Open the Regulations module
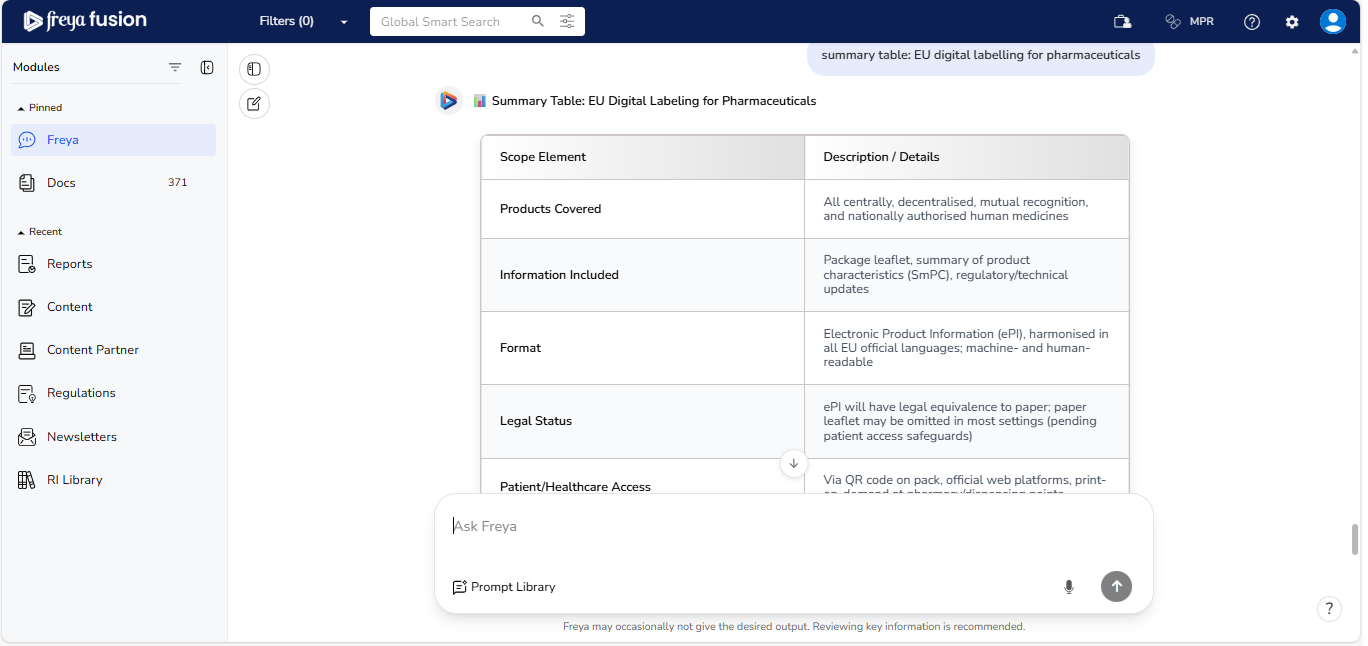The image size is (1368, 646). click(x=80, y=393)
